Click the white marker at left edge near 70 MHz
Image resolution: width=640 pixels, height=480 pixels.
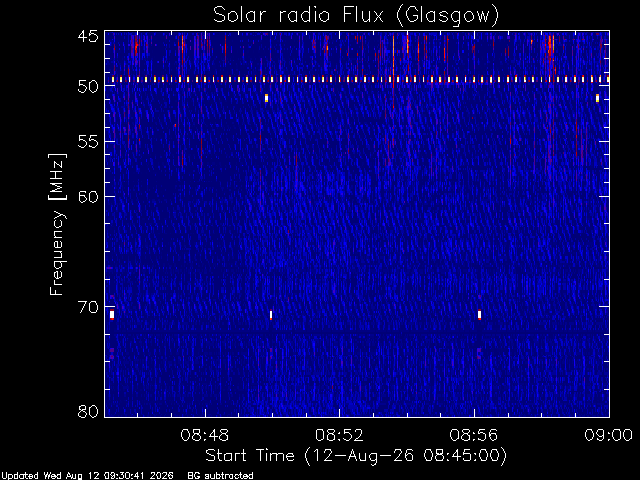coord(112,315)
